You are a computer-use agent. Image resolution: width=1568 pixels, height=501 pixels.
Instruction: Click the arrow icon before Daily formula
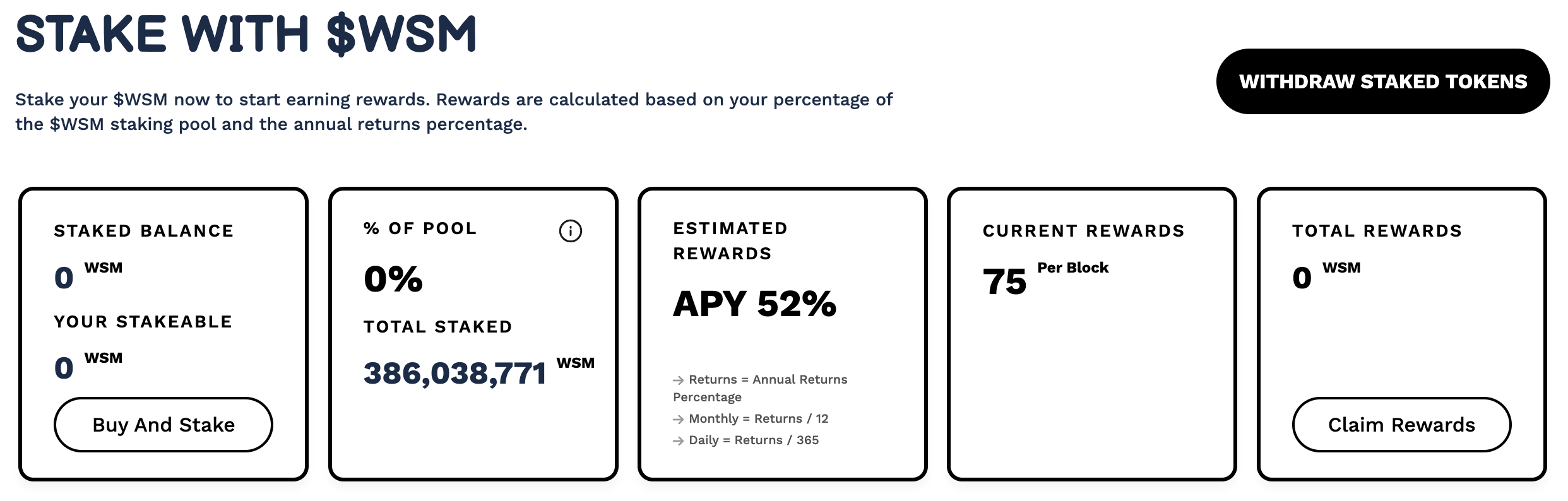pyautogui.click(x=679, y=441)
